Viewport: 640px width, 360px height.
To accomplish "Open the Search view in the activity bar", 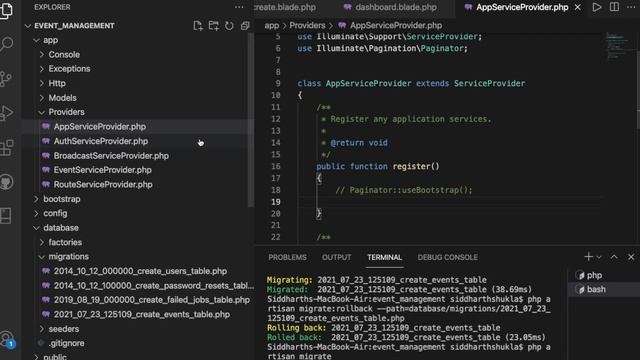I will tap(7, 43).
